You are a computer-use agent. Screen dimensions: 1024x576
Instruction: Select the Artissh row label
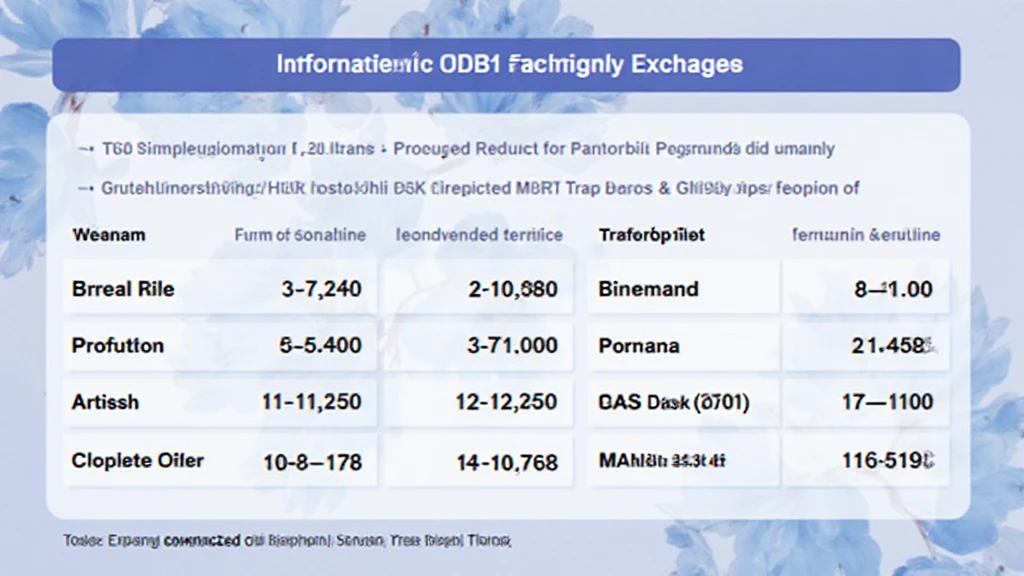[x=106, y=403]
